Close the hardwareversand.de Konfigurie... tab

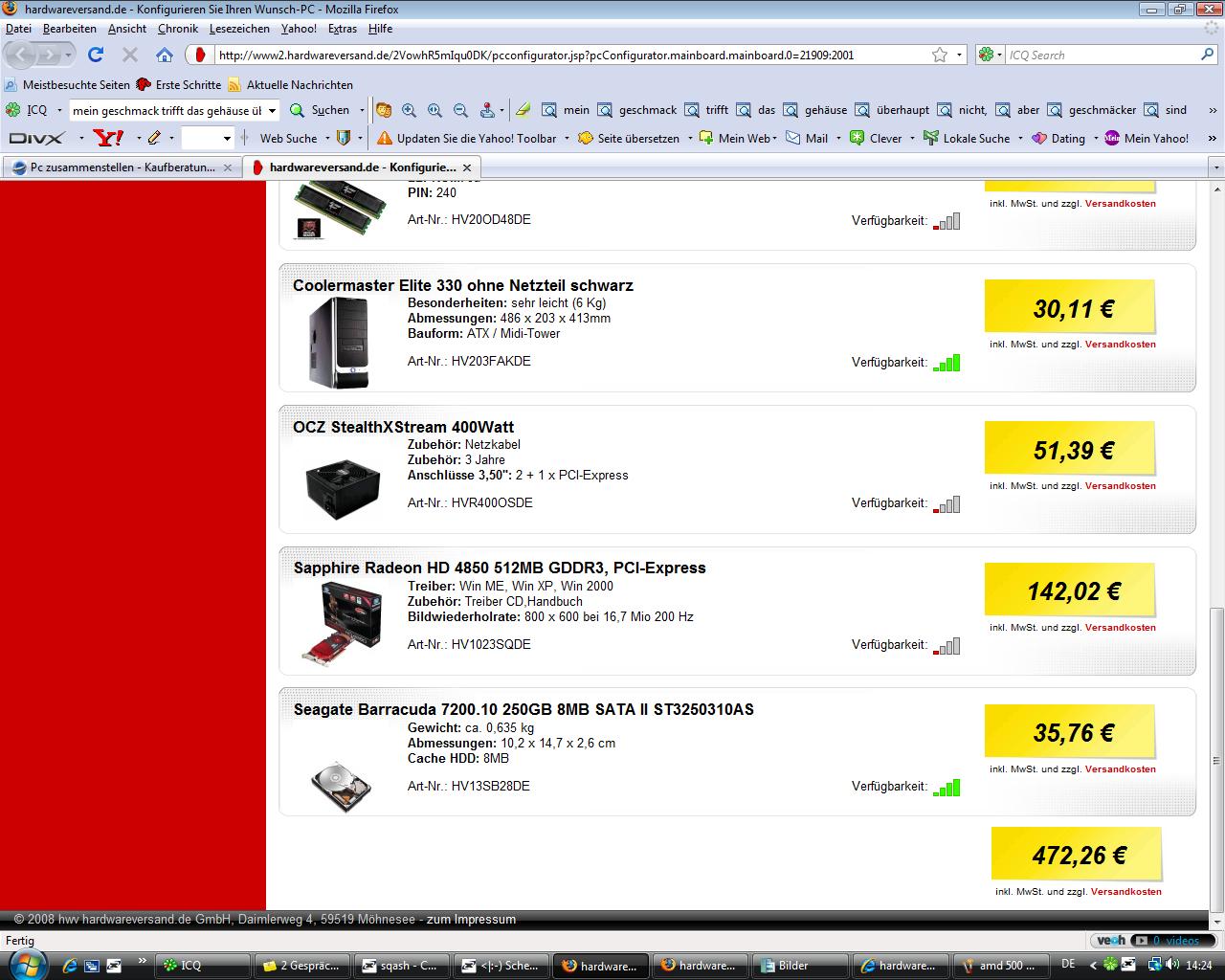coord(469,167)
